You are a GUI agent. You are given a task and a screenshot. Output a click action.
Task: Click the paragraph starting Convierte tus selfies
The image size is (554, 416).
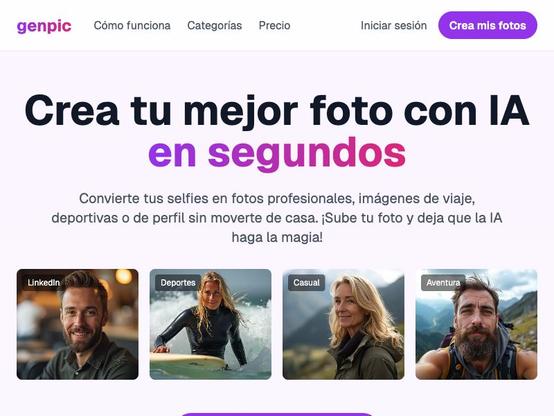[277, 218]
